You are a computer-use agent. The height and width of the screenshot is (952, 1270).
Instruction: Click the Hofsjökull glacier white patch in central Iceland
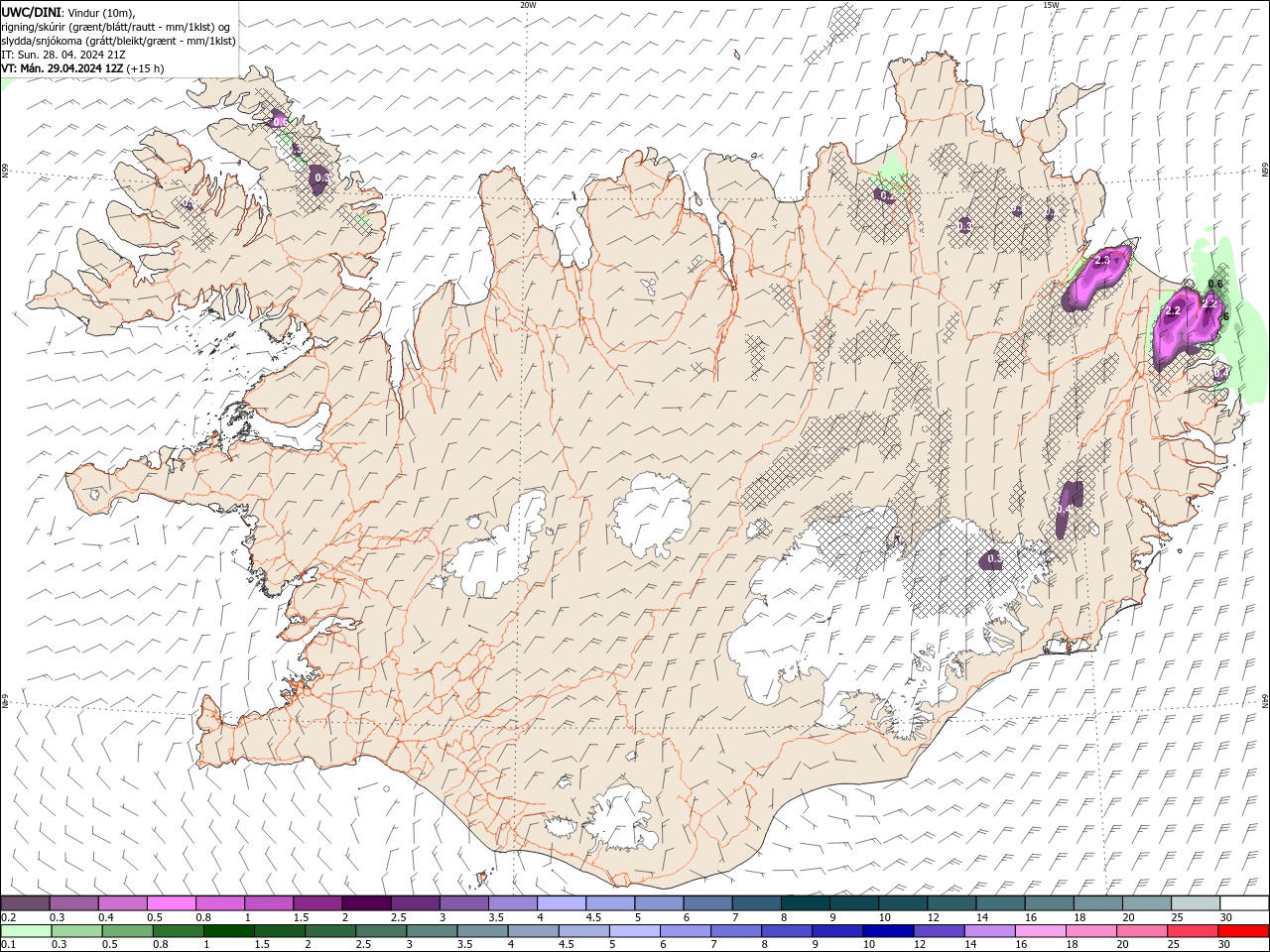pyautogui.click(x=652, y=515)
